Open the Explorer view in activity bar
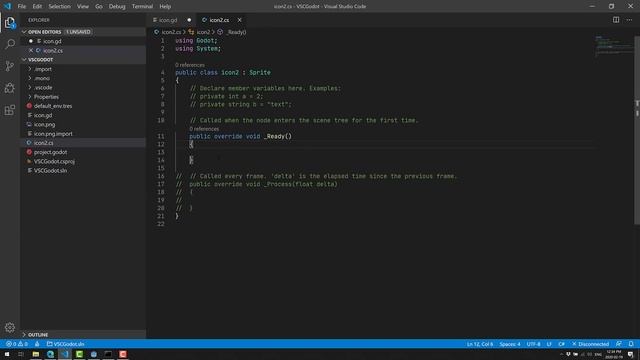The width and height of the screenshot is (640, 360). click(10, 22)
